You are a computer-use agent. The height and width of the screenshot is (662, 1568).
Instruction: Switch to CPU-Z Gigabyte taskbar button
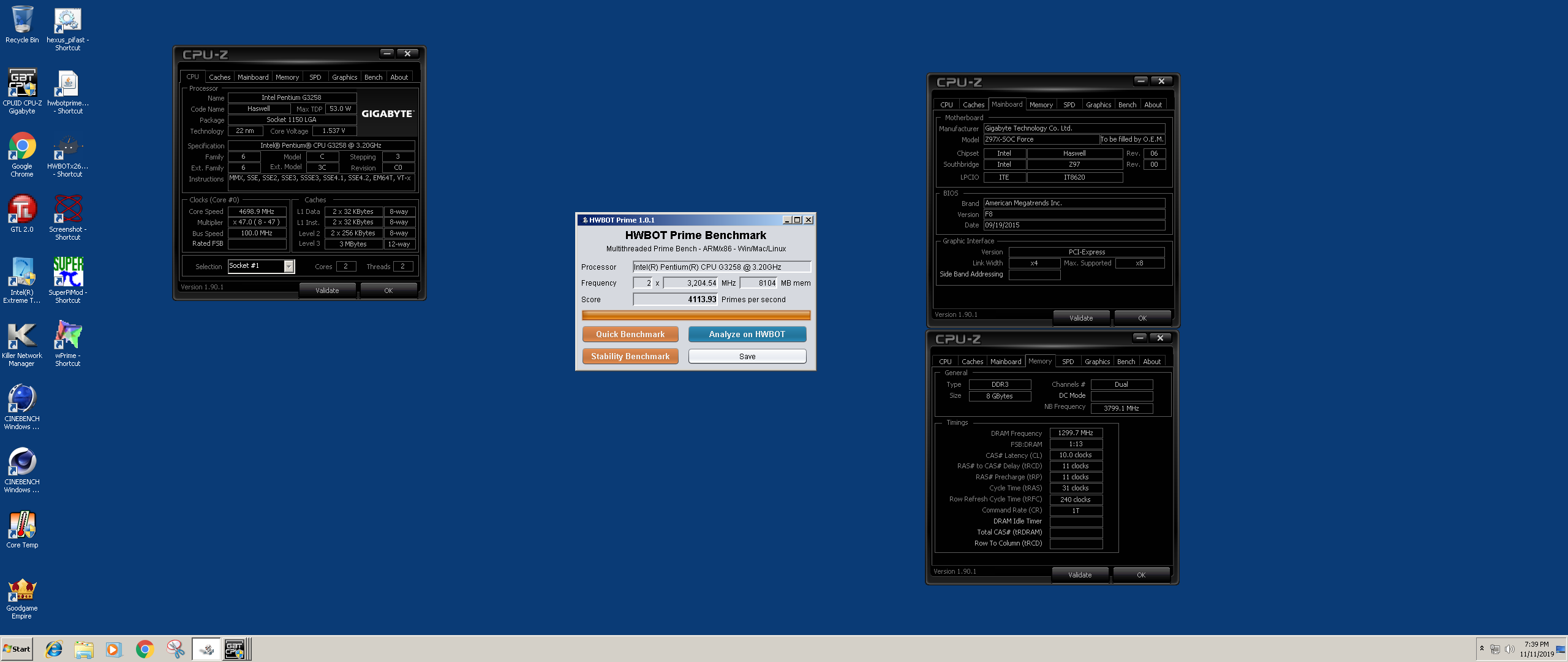click(235, 649)
